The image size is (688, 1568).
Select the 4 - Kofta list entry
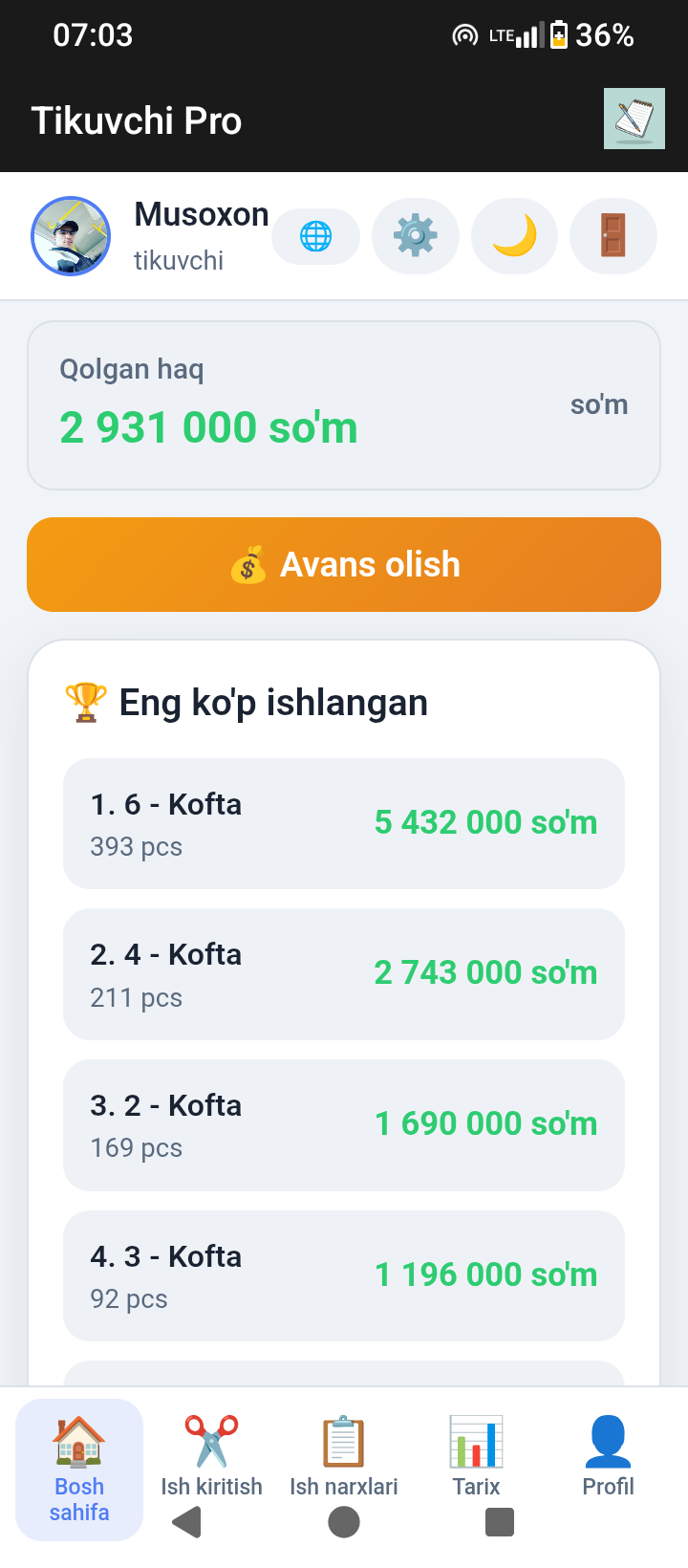point(344,973)
